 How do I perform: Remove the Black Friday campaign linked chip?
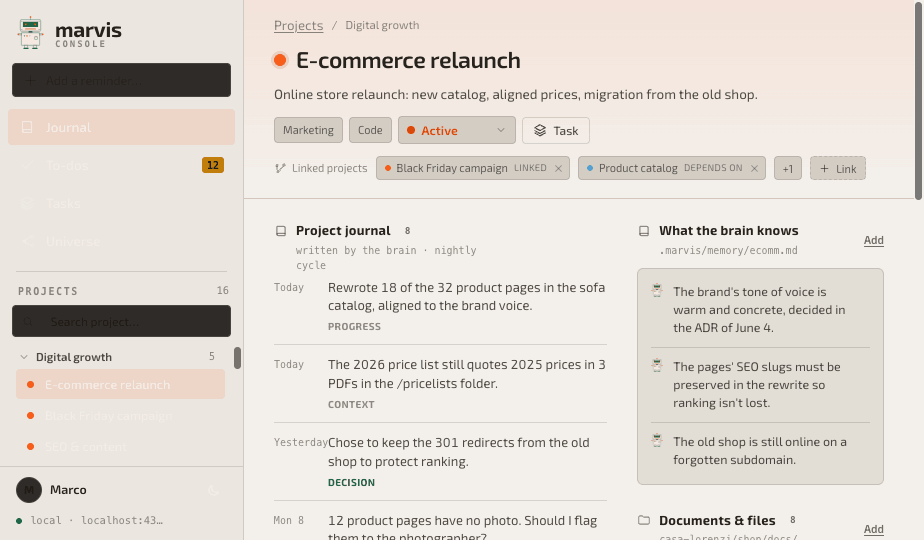pyautogui.click(x=558, y=169)
